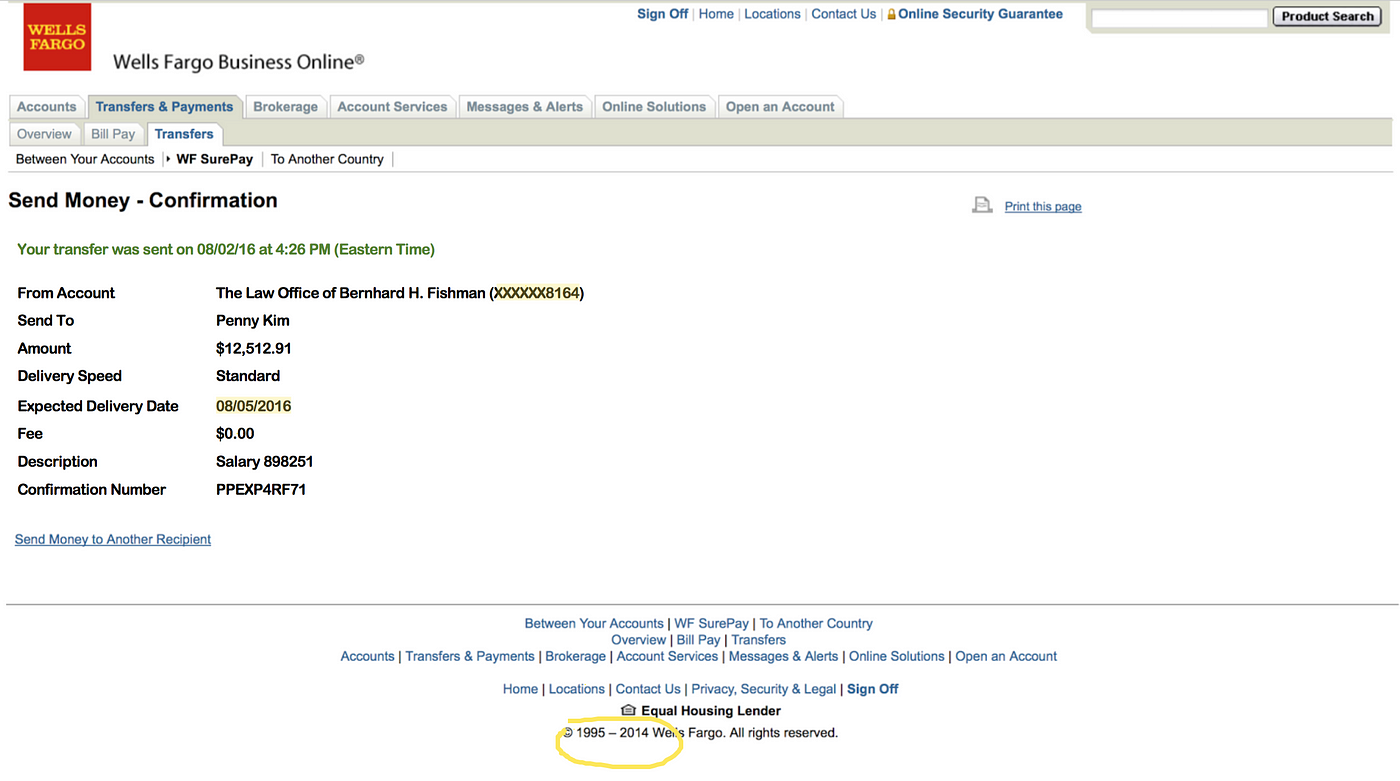Open the footer Locations link
This screenshot has height=781, width=1400.
(576, 689)
